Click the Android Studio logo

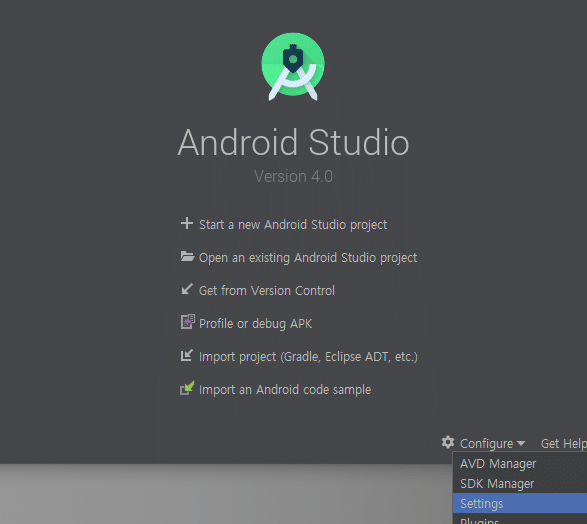293,67
